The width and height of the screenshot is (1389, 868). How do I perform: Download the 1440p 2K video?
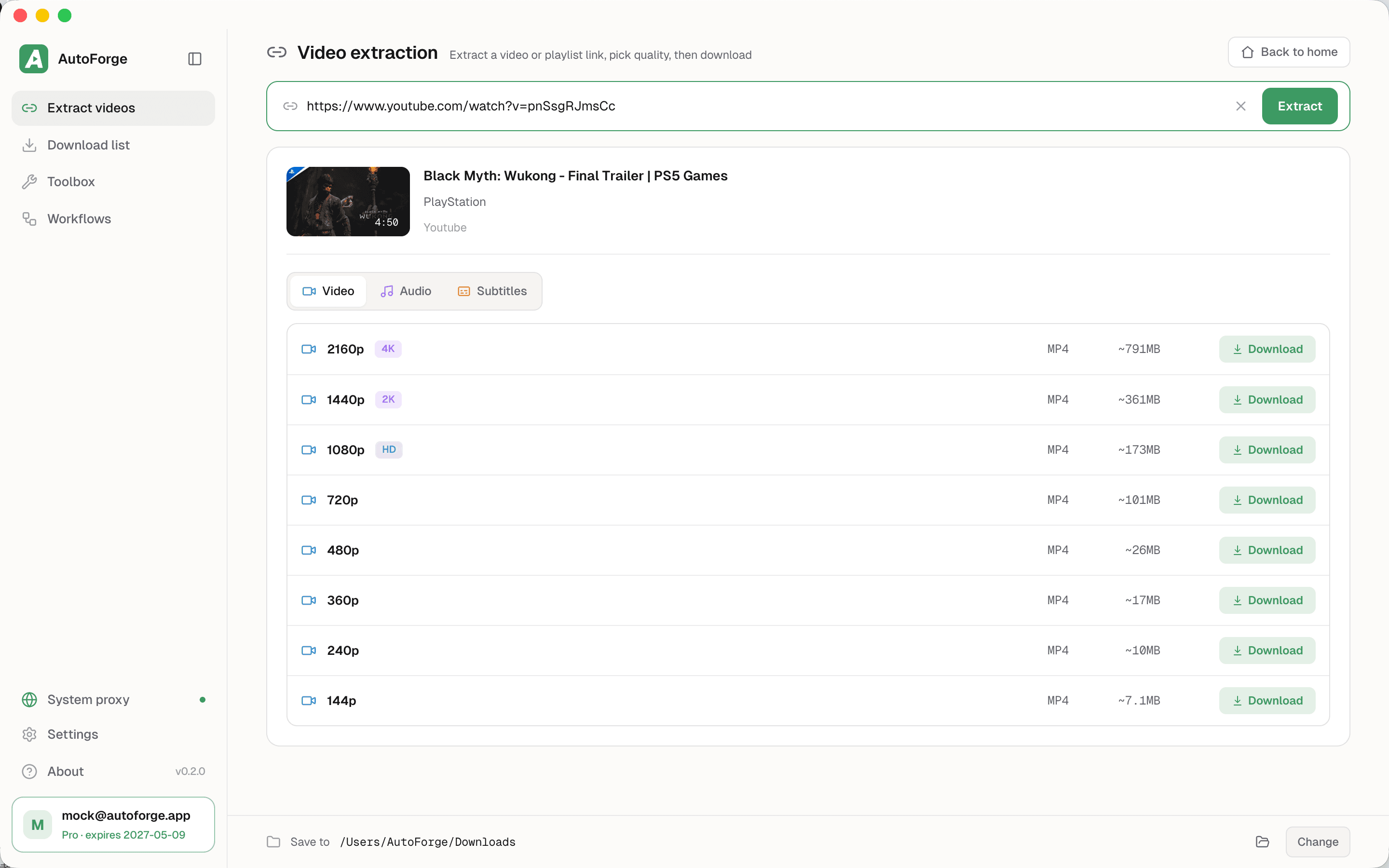(1267, 400)
